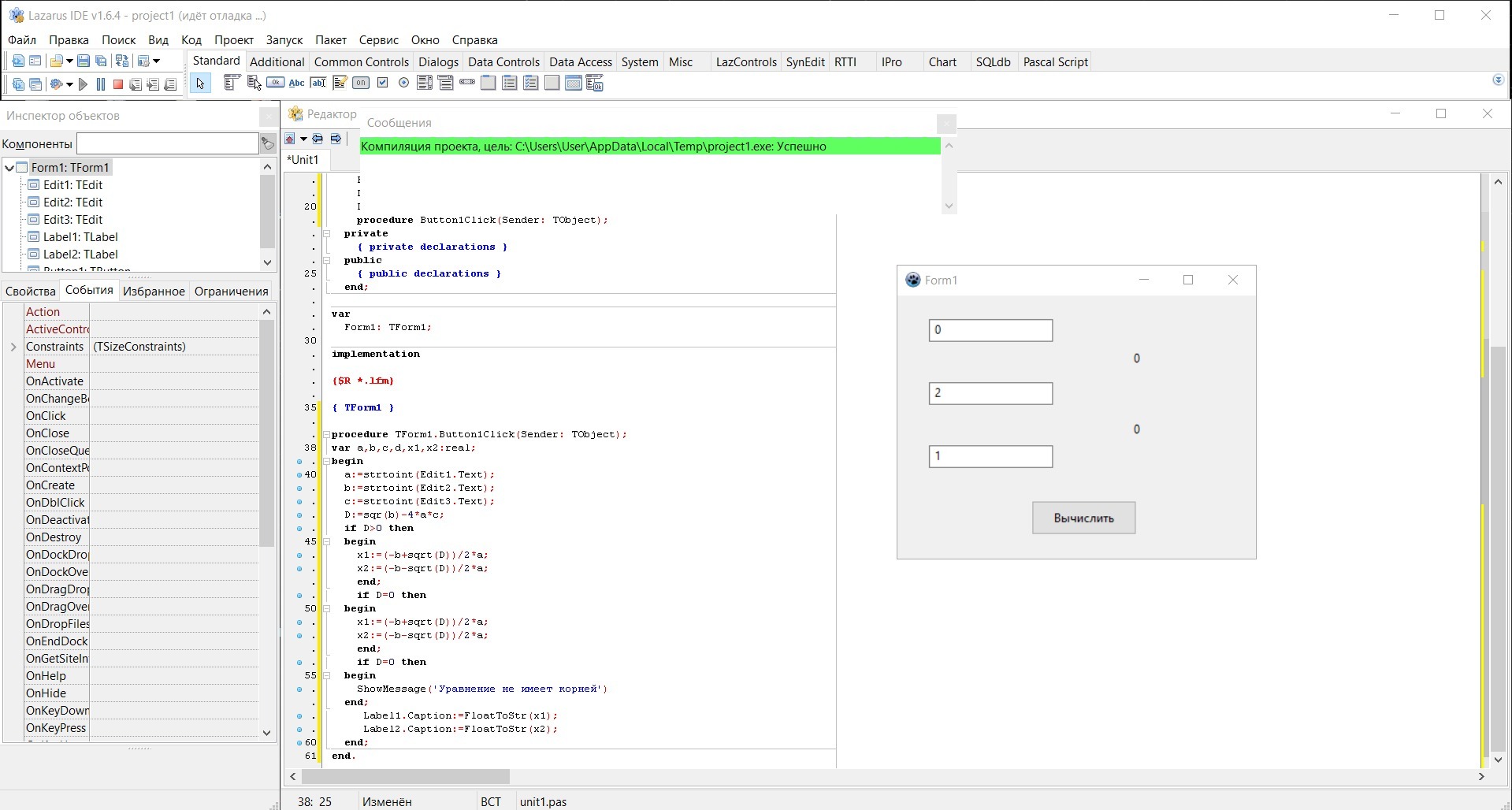
Task: Pick the TCheckBox component icon
Action: click(x=382, y=83)
